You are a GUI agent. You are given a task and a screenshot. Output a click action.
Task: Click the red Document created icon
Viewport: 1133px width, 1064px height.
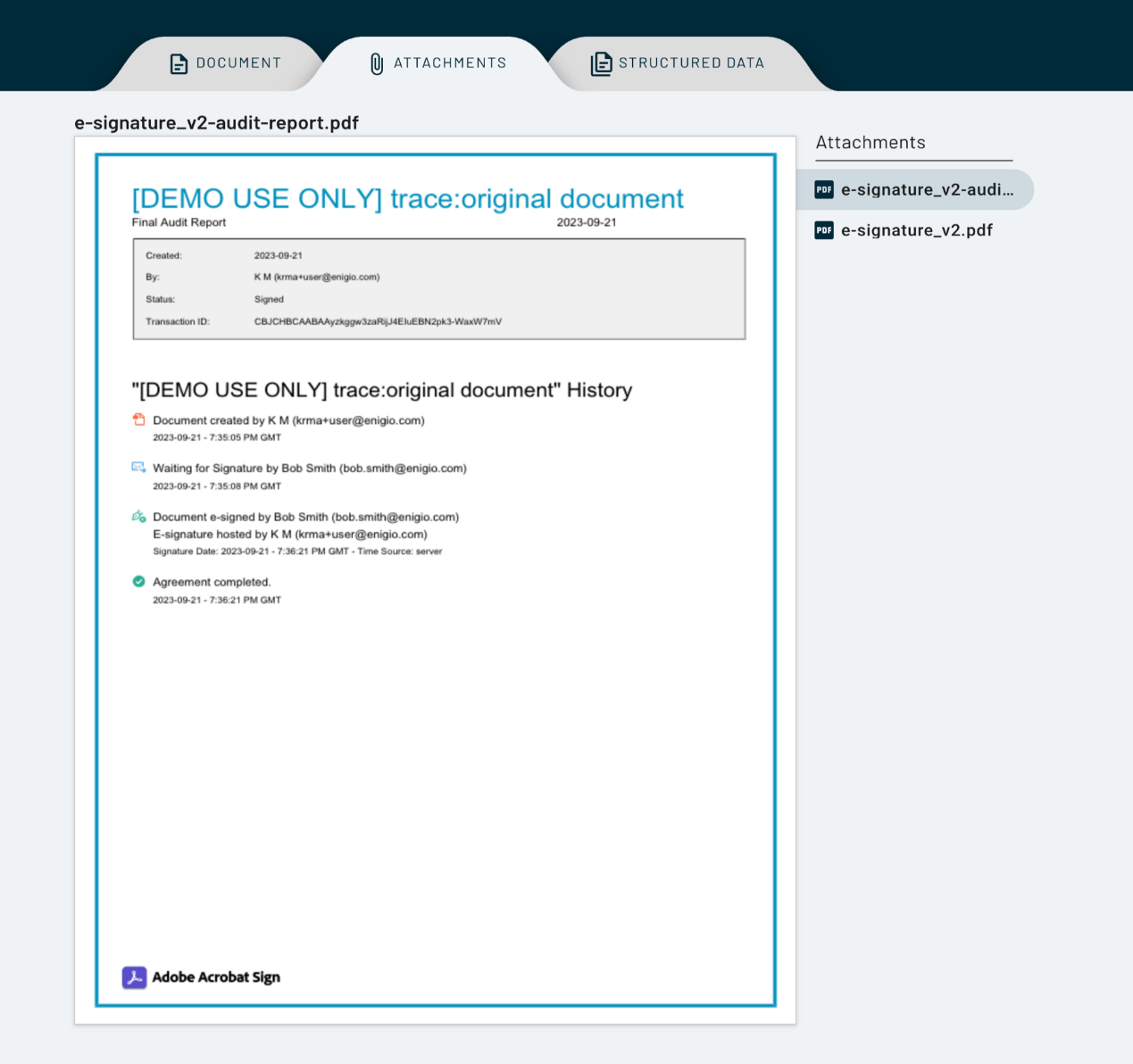pyautogui.click(x=138, y=420)
